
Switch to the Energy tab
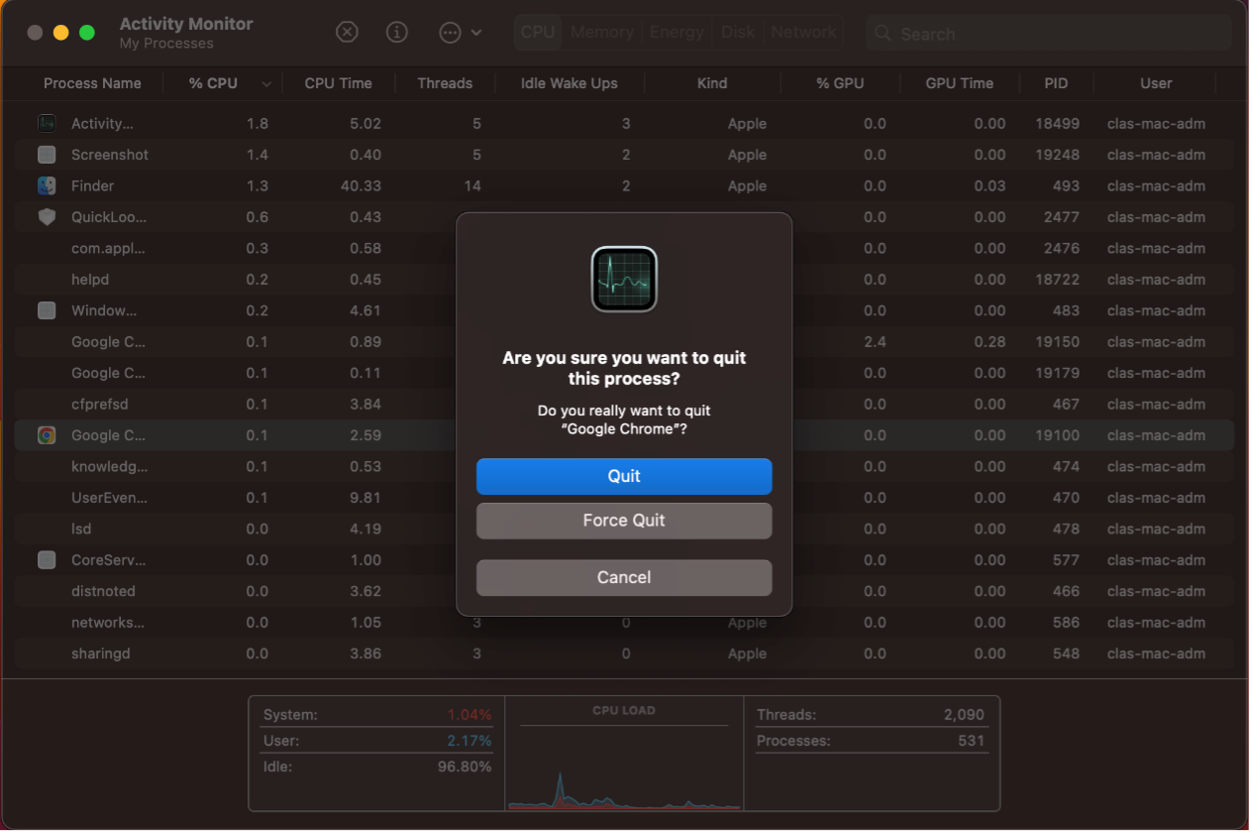[x=677, y=33]
